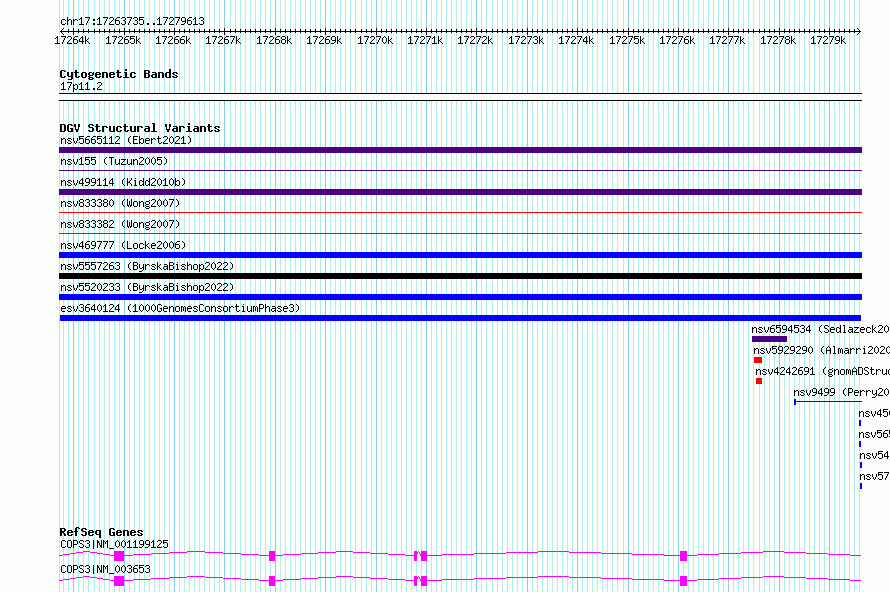The width and height of the screenshot is (890, 592).
Task: Open variant nsv5520233 (ByrskaBishop2022) label
Action: [x=147, y=287]
